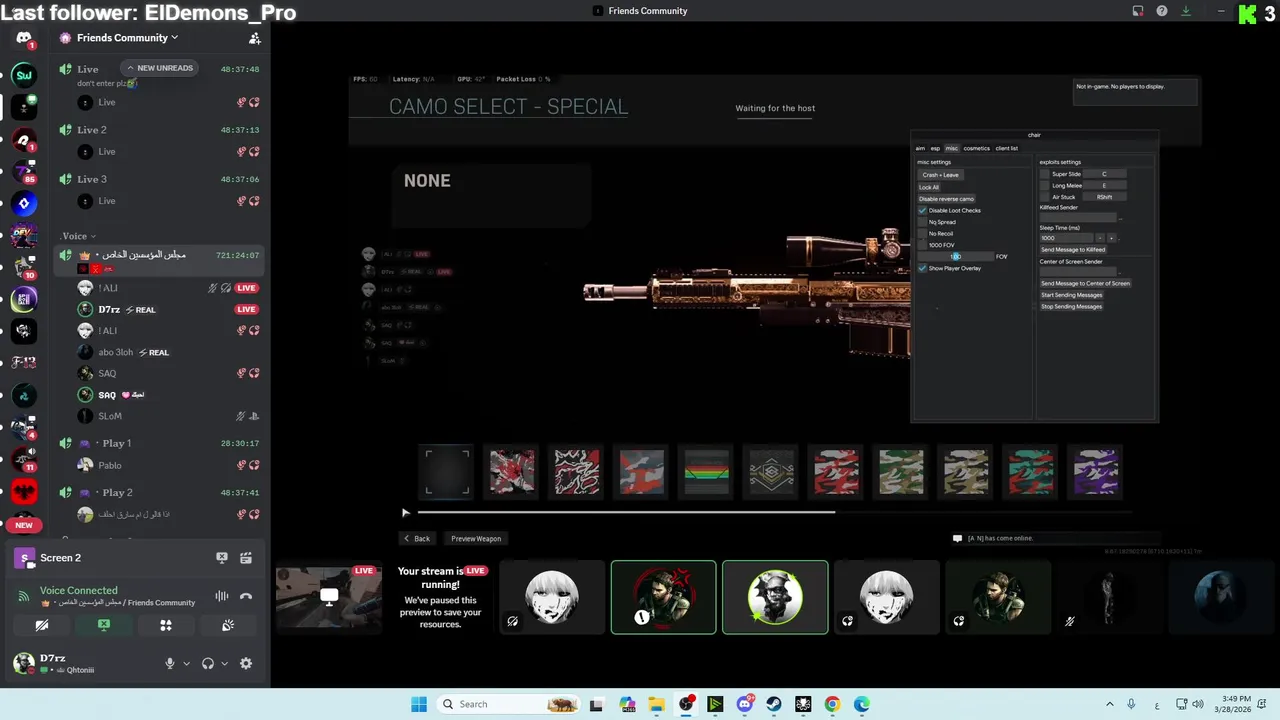The image size is (1280, 720).
Task: Click the Lock All button
Action: [x=929, y=187]
